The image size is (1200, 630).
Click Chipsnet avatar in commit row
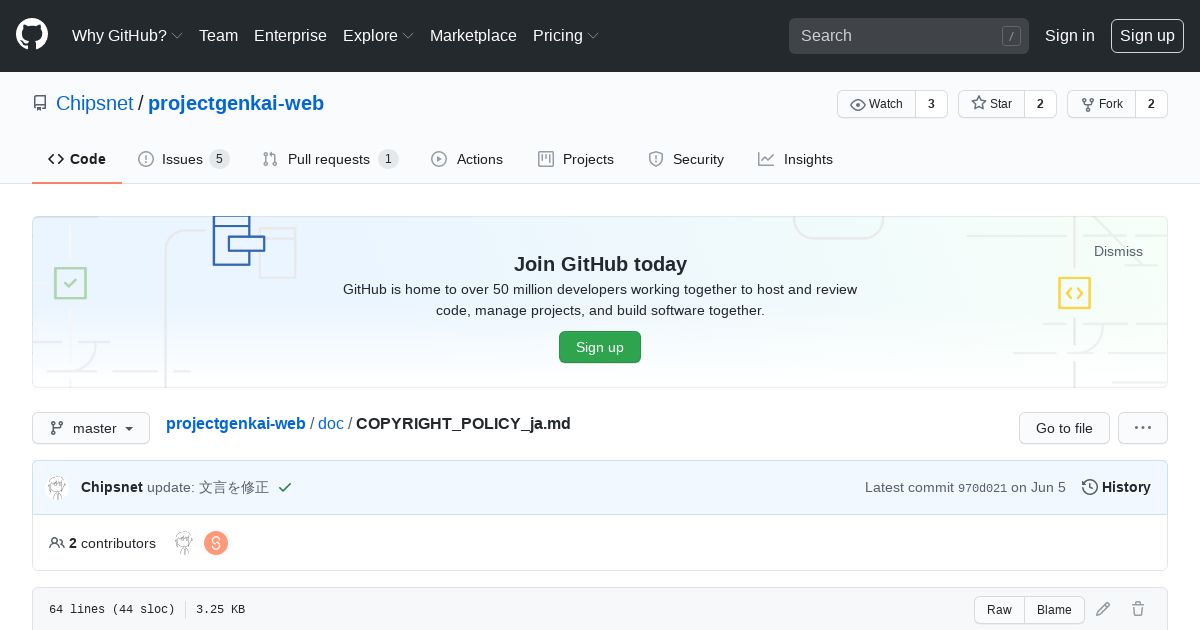(x=57, y=487)
